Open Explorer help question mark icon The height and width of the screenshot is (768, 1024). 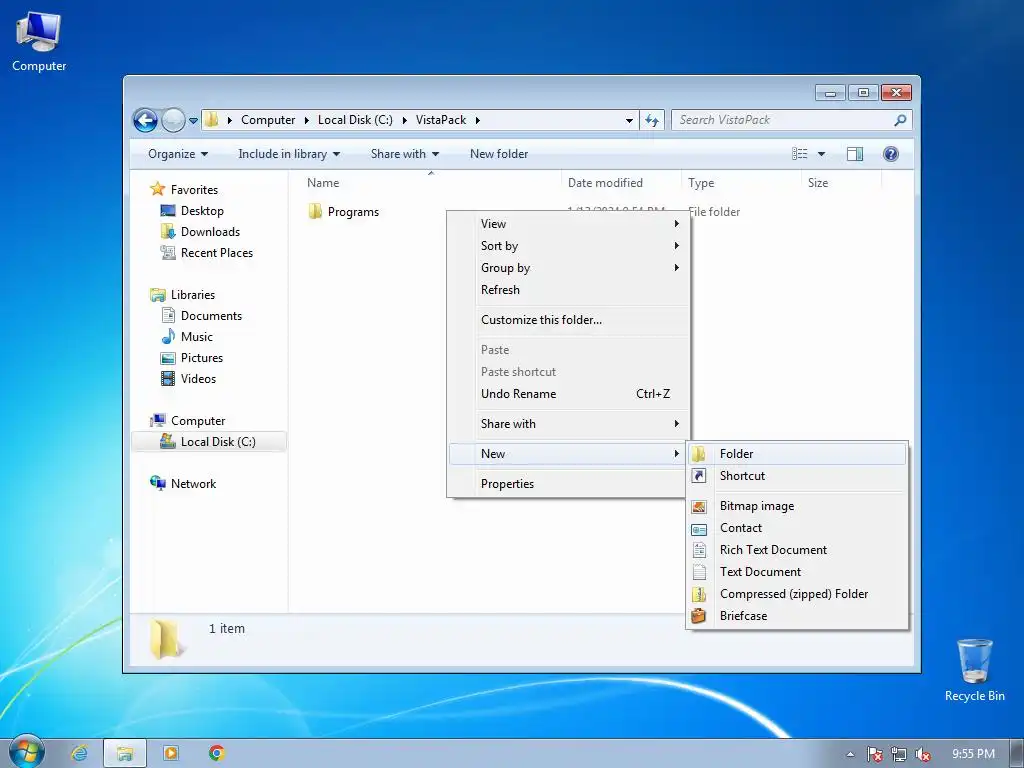click(891, 154)
